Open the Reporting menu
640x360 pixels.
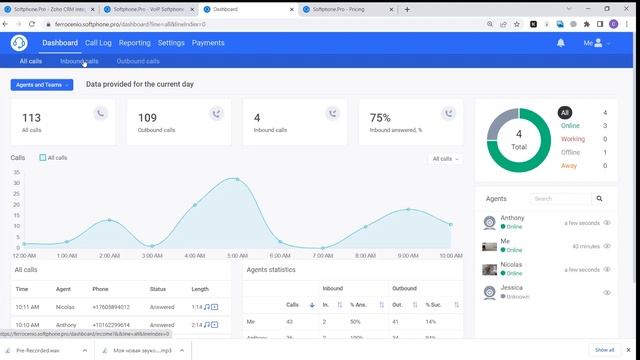135,43
